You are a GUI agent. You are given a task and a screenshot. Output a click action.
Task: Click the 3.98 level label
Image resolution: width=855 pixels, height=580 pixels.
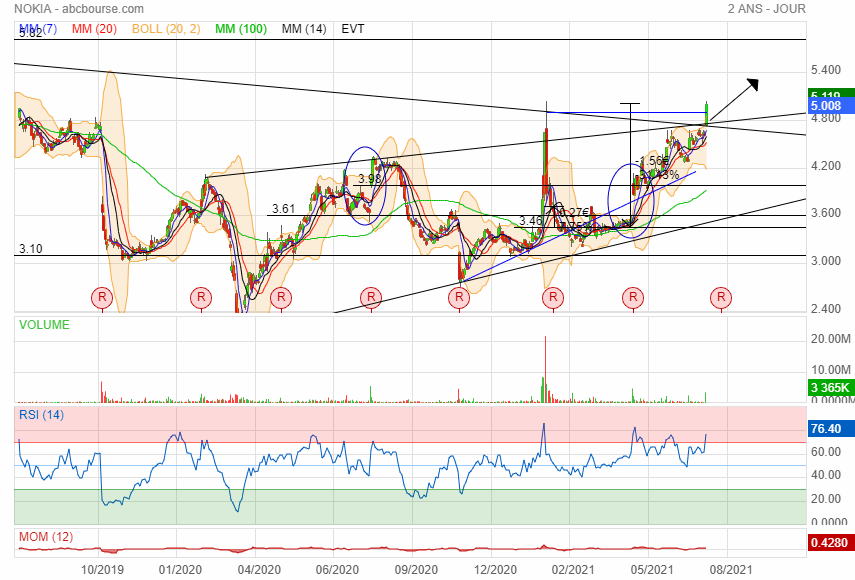(x=370, y=179)
